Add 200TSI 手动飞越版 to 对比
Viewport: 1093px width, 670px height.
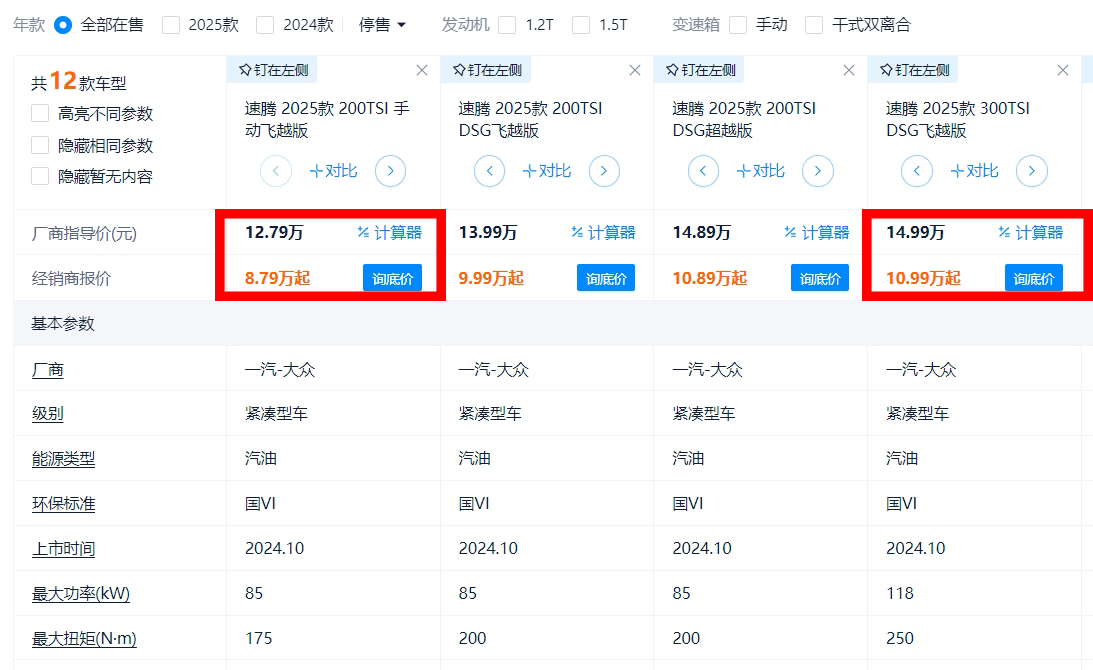click(x=333, y=172)
